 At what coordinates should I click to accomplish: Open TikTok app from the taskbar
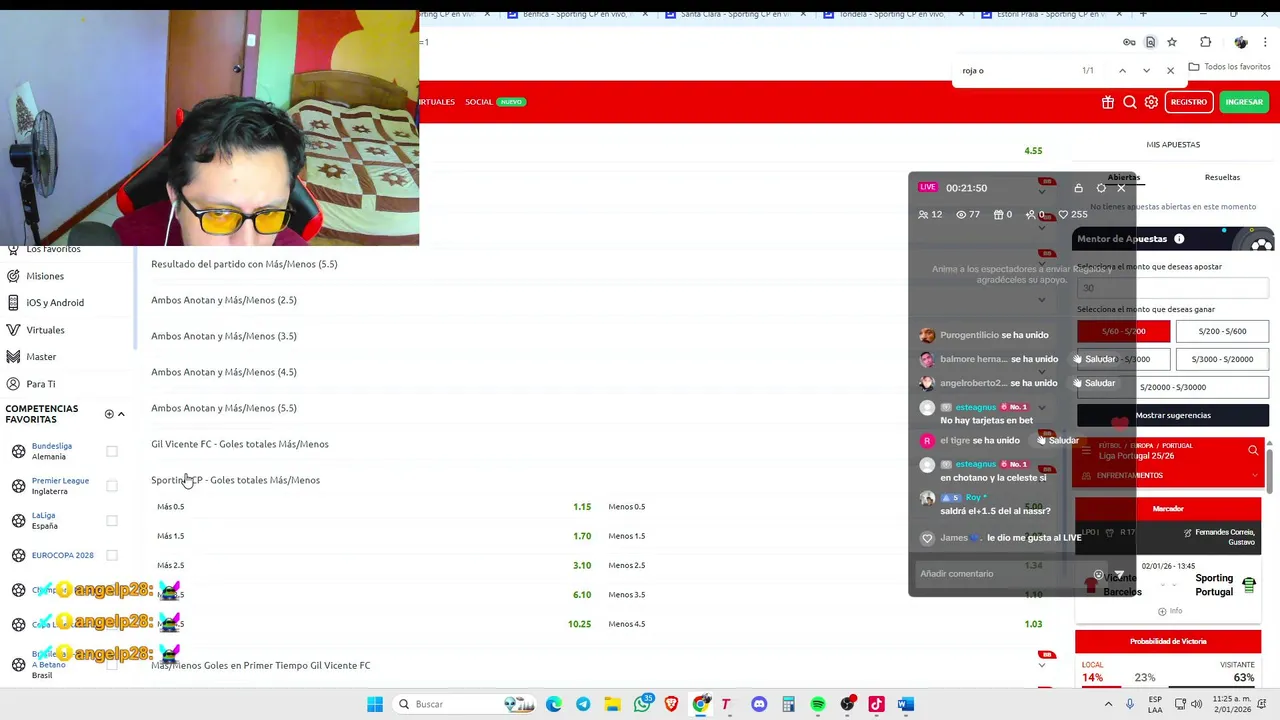[x=876, y=704]
